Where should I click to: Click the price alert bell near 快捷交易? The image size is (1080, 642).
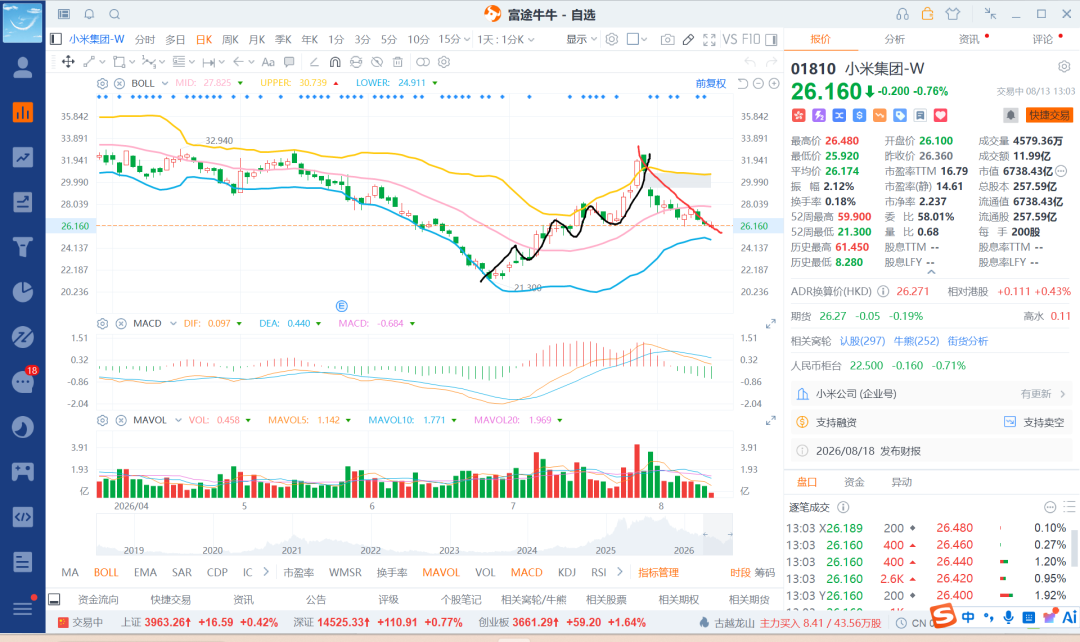1010,115
